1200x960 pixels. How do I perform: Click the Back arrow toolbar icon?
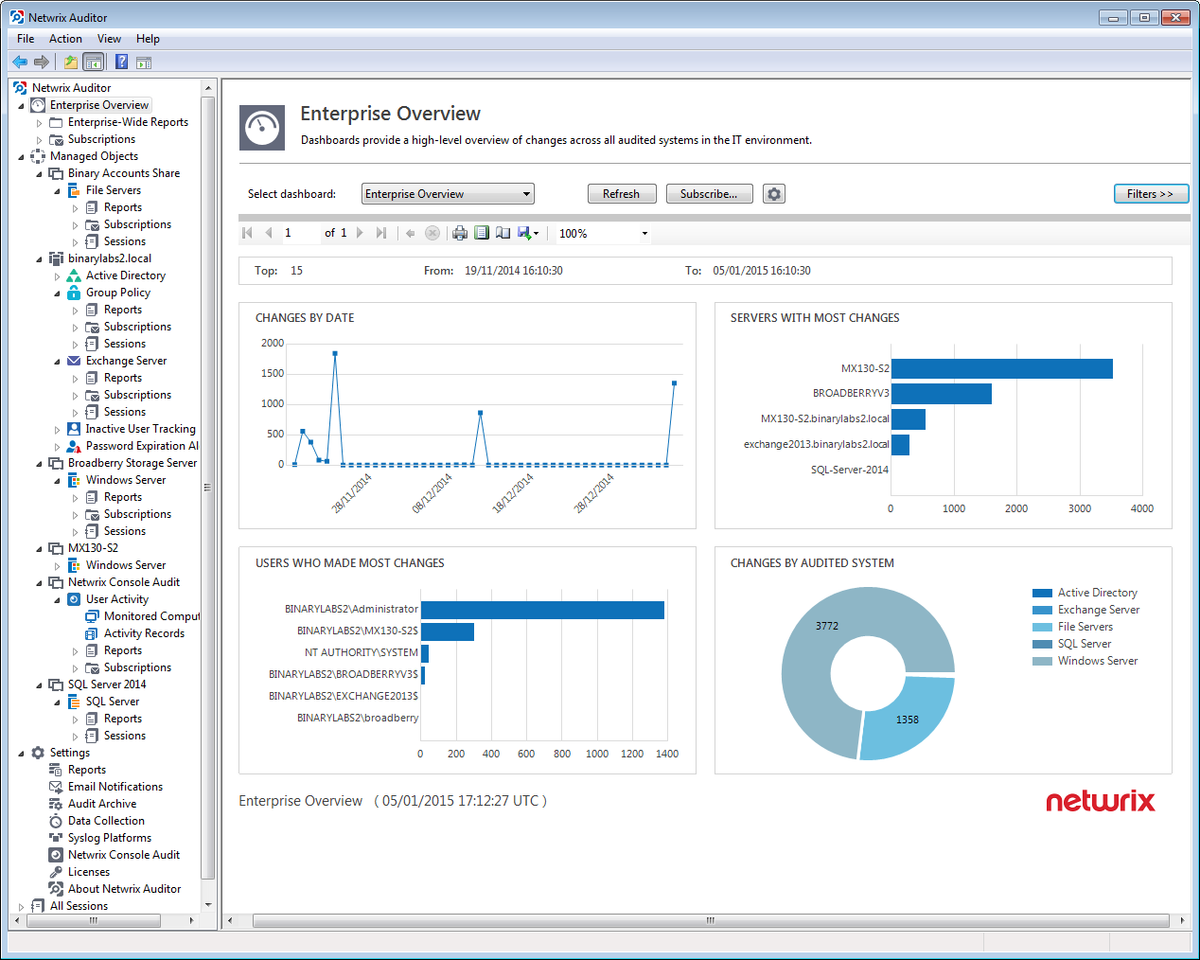point(19,62)
